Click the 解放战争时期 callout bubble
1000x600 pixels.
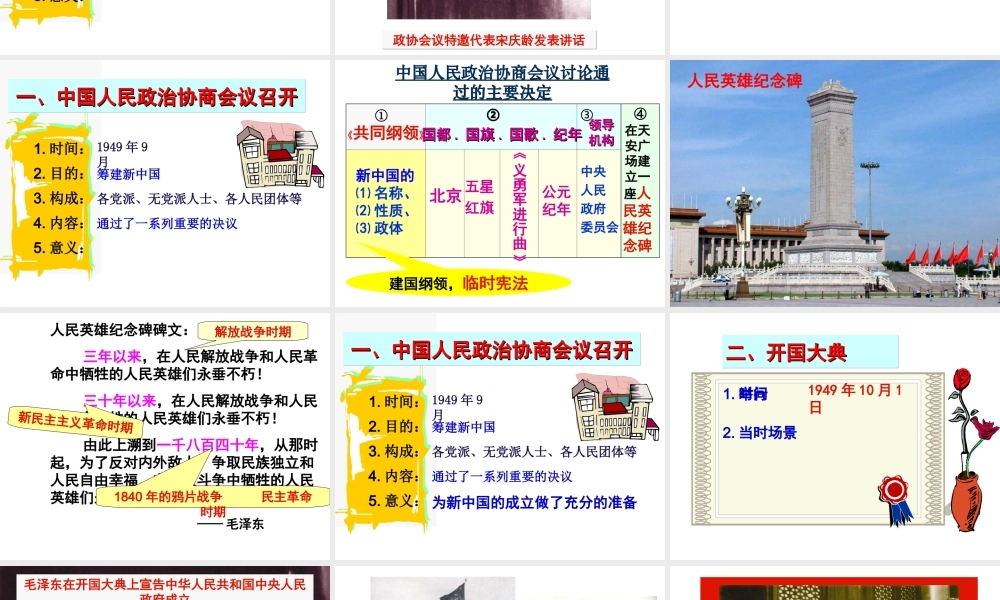(253, 332)
